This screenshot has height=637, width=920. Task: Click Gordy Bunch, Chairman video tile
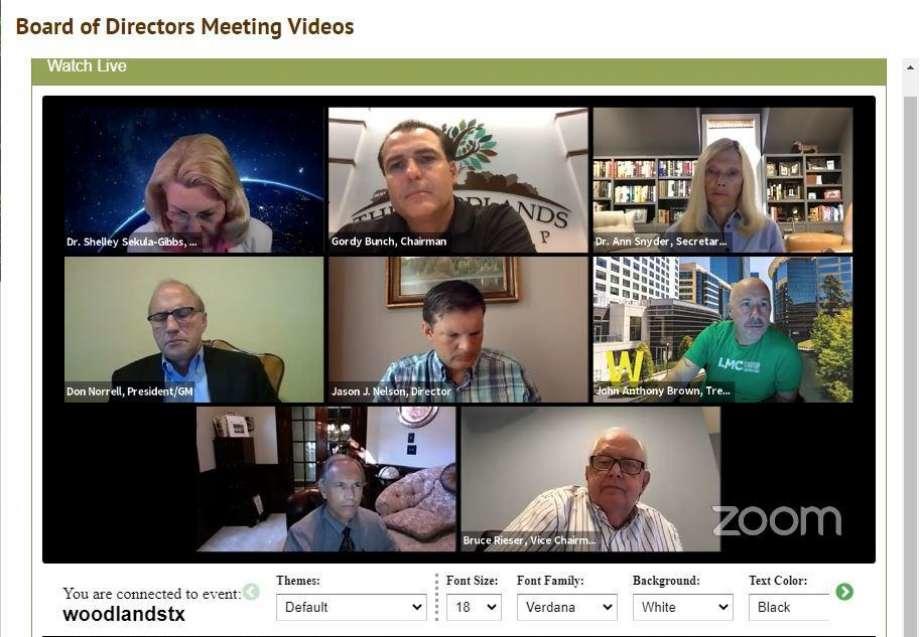tap(458, 180)
